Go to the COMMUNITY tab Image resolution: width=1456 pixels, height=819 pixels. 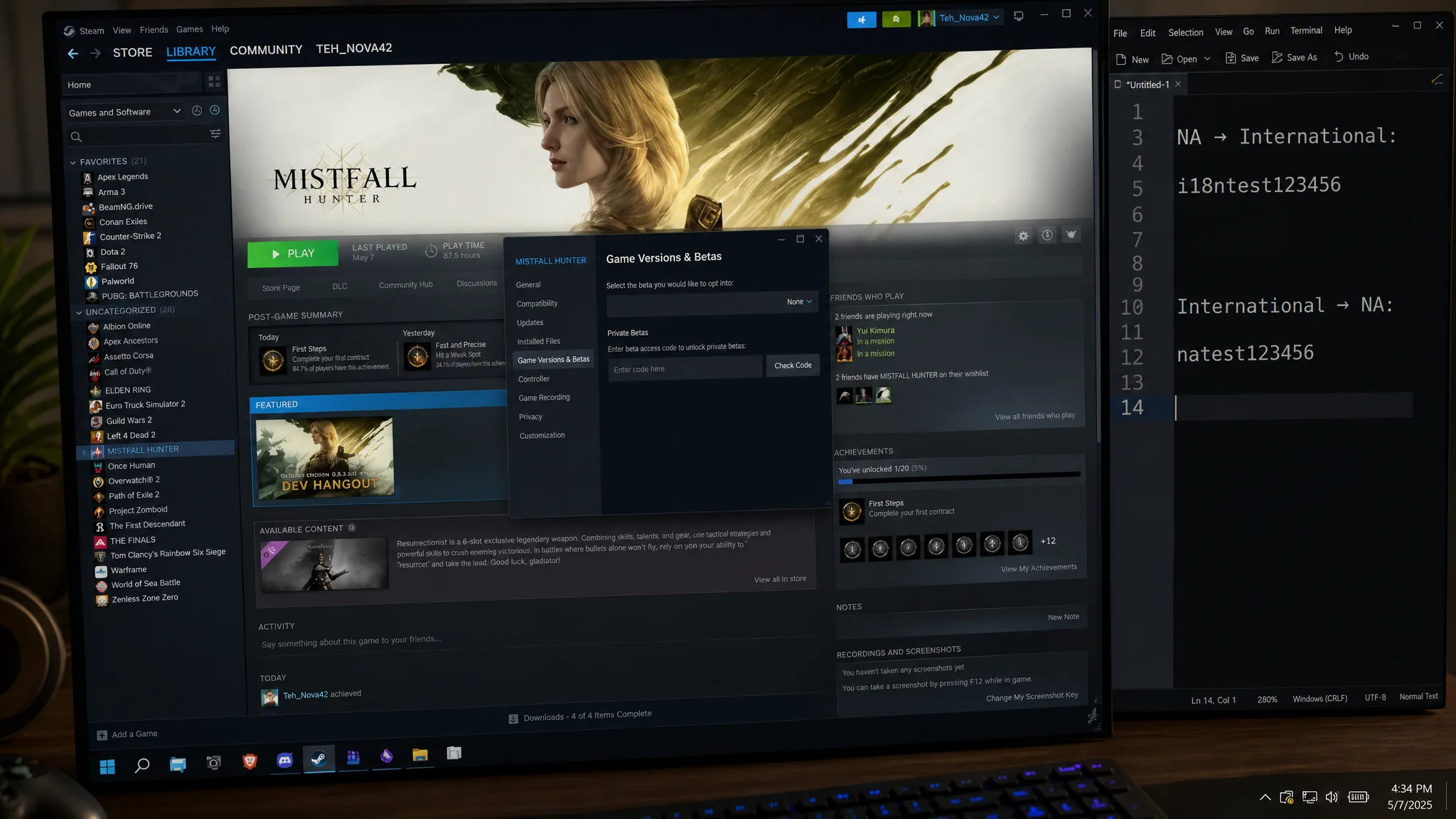pyautogui.click(x=266, y=50)
